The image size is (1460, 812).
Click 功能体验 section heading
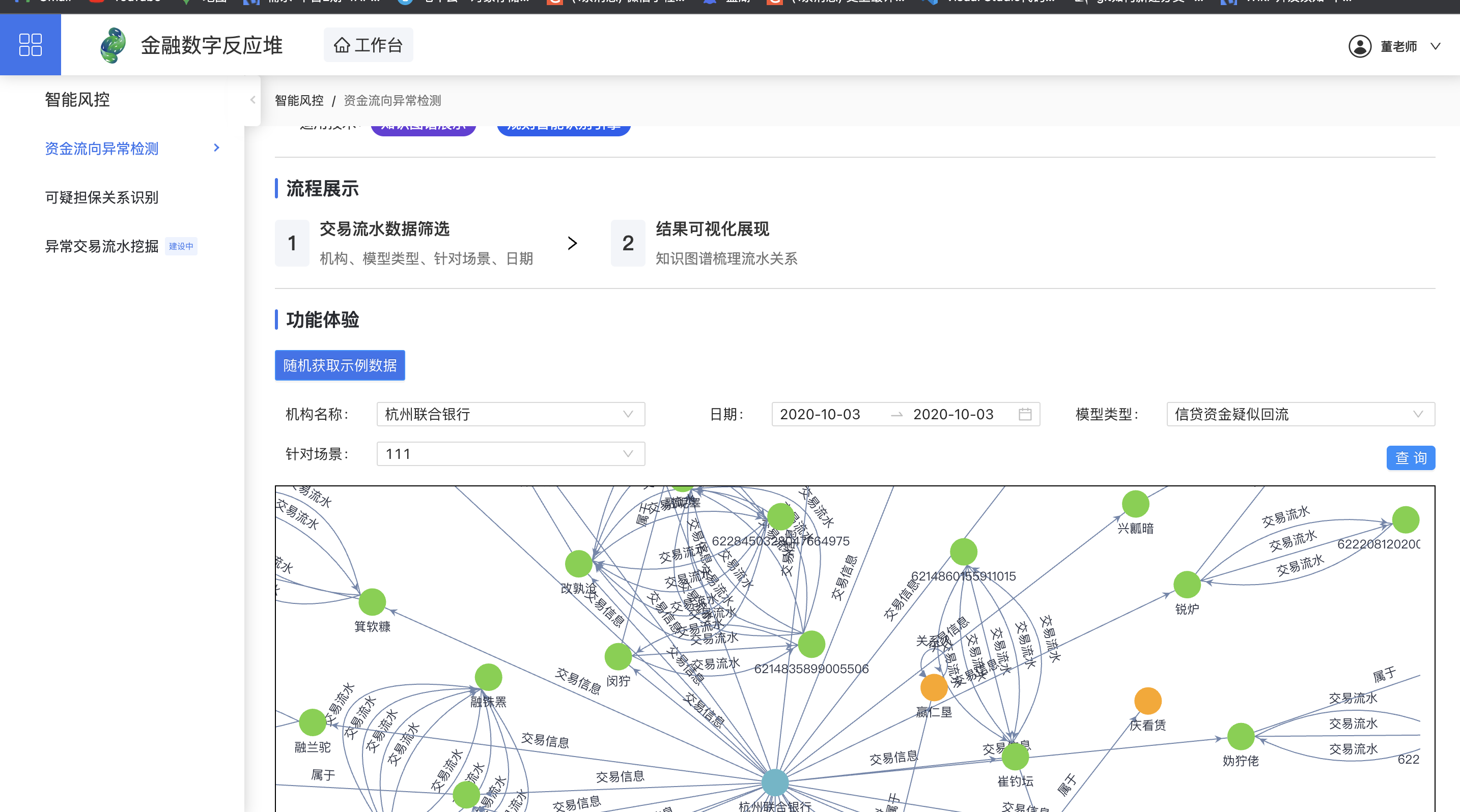[322, 320]
